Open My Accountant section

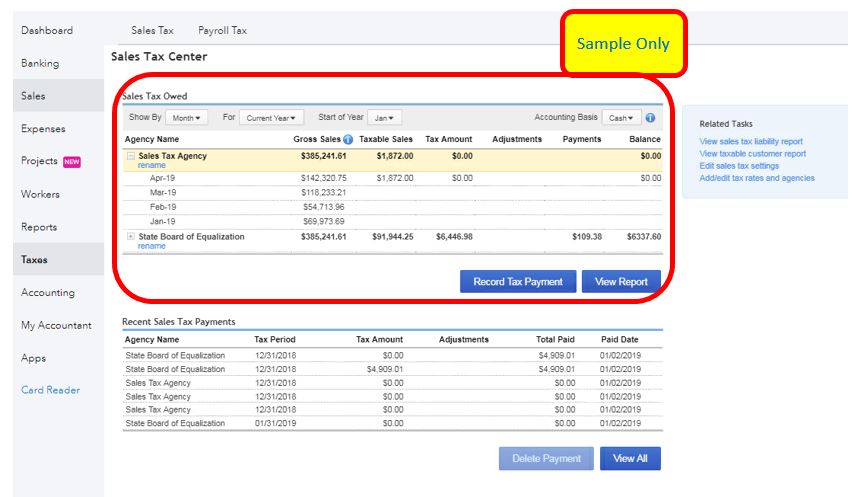[x=56, y=325]
